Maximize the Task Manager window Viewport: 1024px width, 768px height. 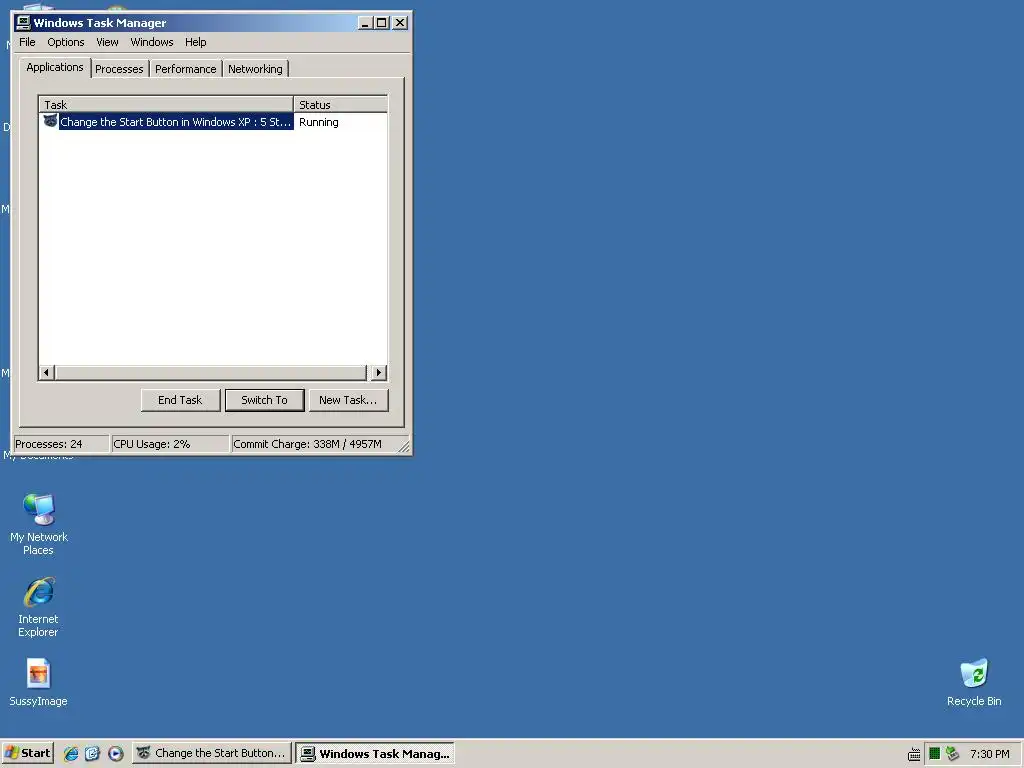pyautogui.click(x=381, y=23)
